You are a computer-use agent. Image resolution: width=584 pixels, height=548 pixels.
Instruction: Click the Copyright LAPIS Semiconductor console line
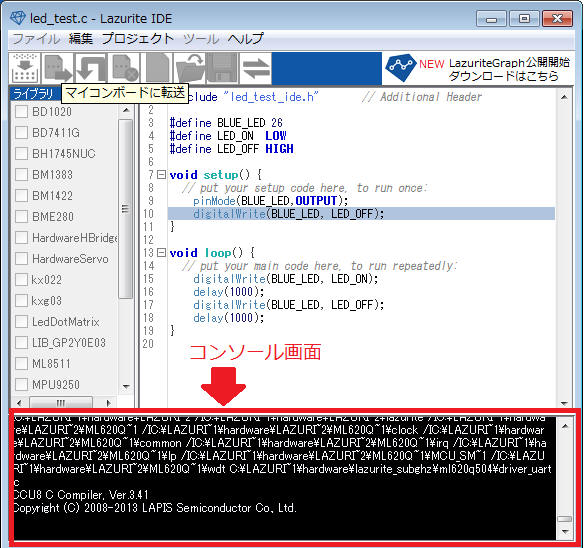(x=155, y=508)
